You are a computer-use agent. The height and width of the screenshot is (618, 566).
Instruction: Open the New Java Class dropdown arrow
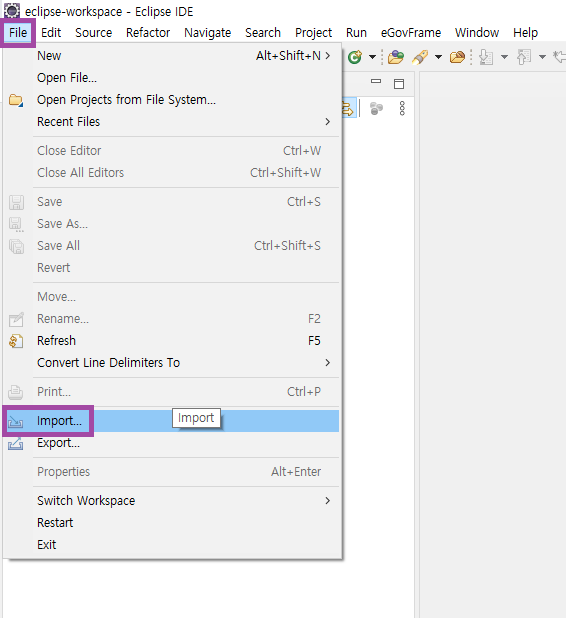click(x=372, y=57)
